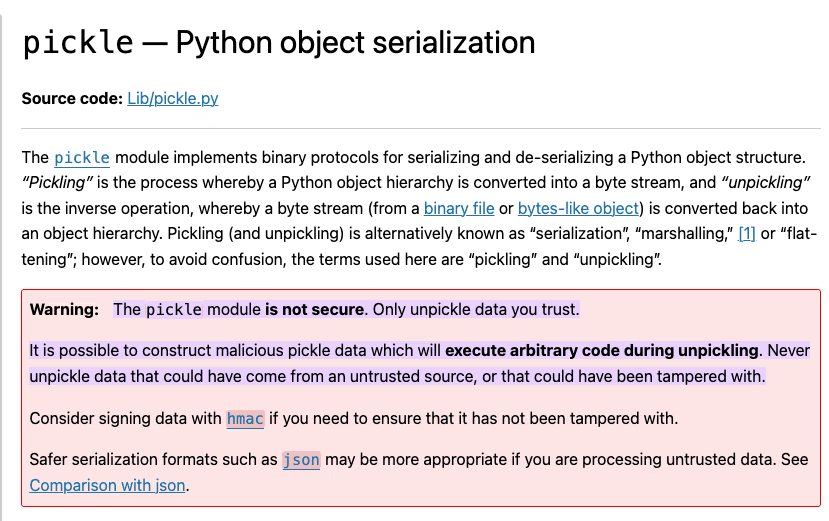The image size is (829, 521).
Task: Click the italic "Pickling" term
Action: click(59, 183)
